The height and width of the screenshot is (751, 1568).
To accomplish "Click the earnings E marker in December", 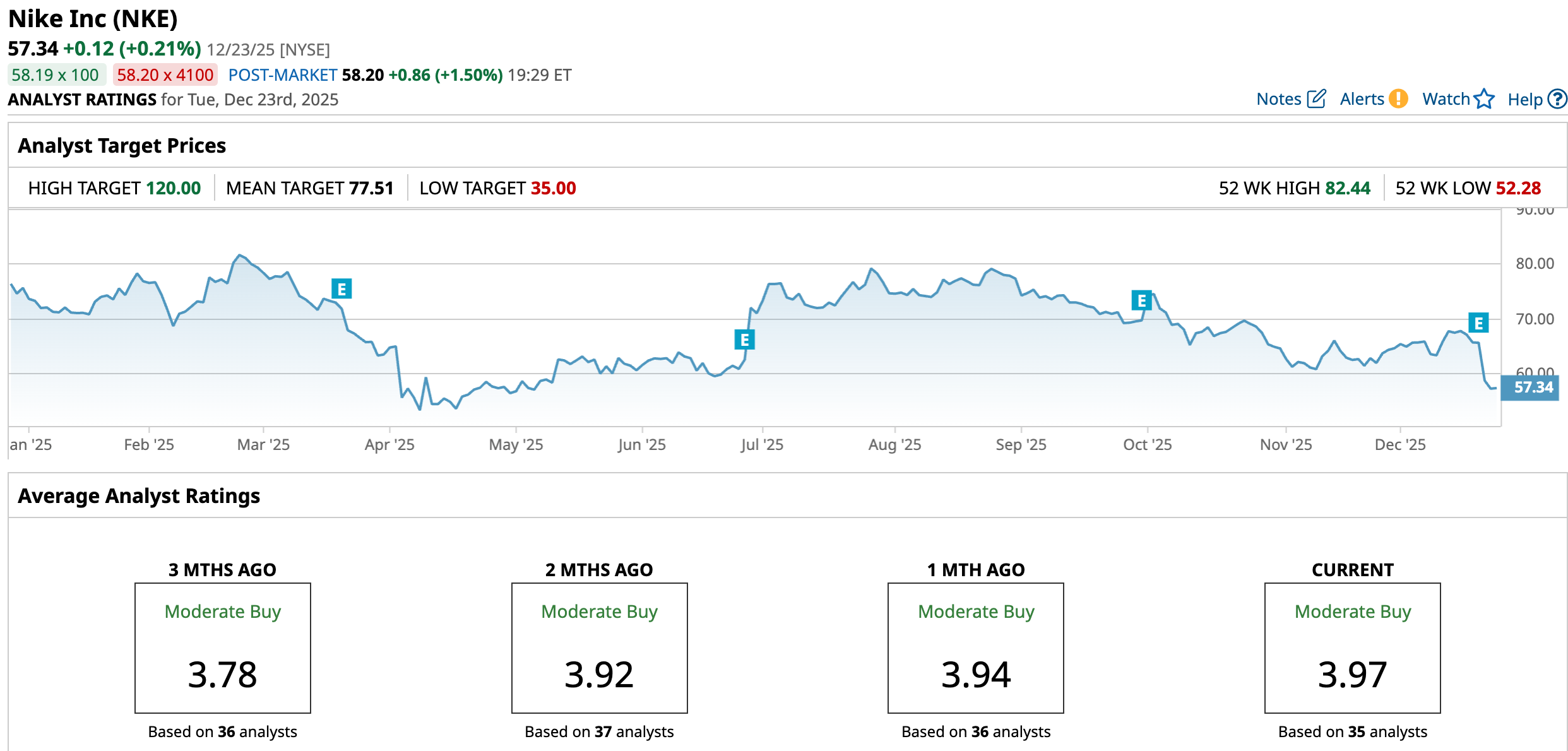I will [x=1478, y=323].
